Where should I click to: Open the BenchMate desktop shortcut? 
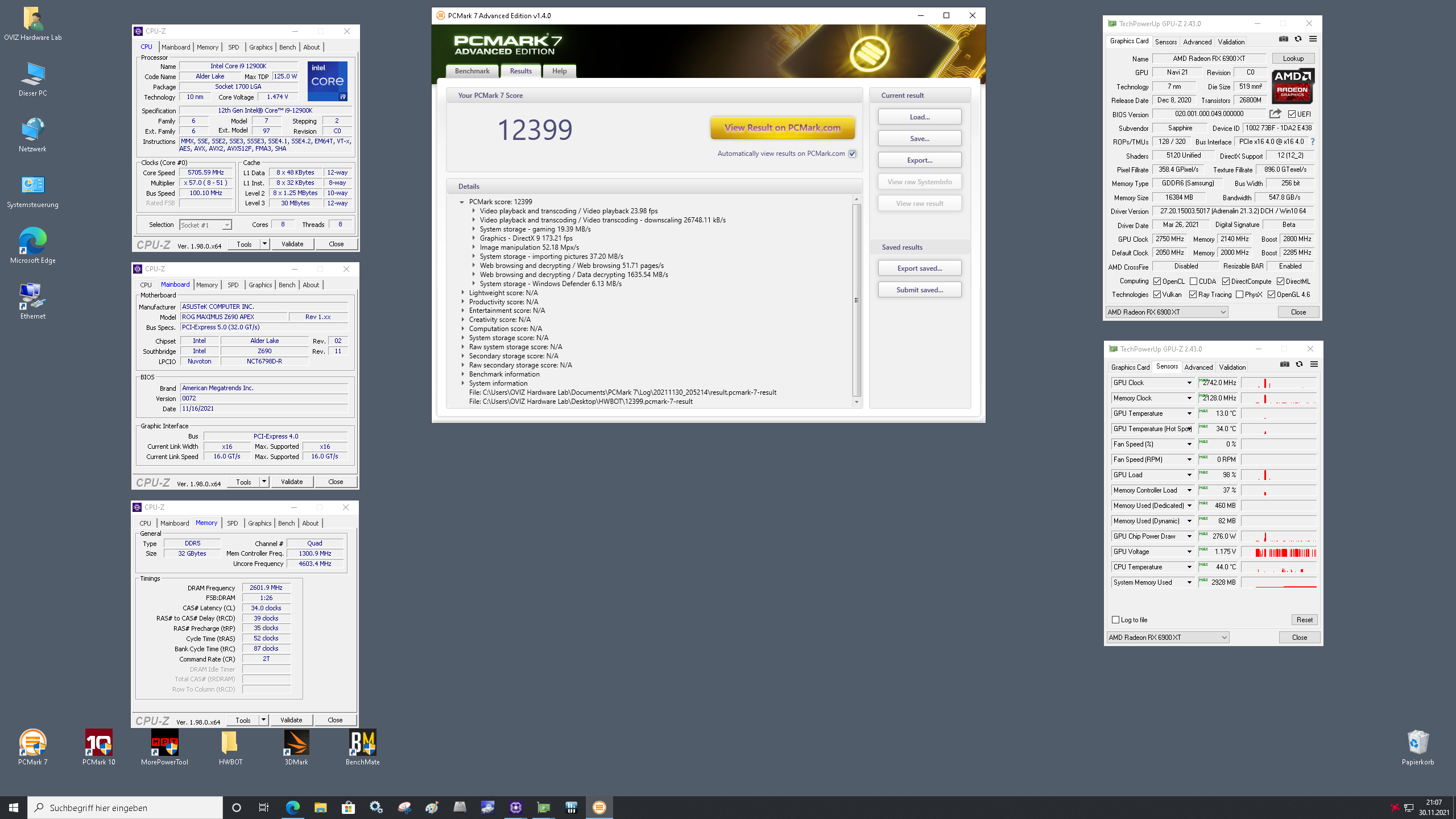click(363, 747)
